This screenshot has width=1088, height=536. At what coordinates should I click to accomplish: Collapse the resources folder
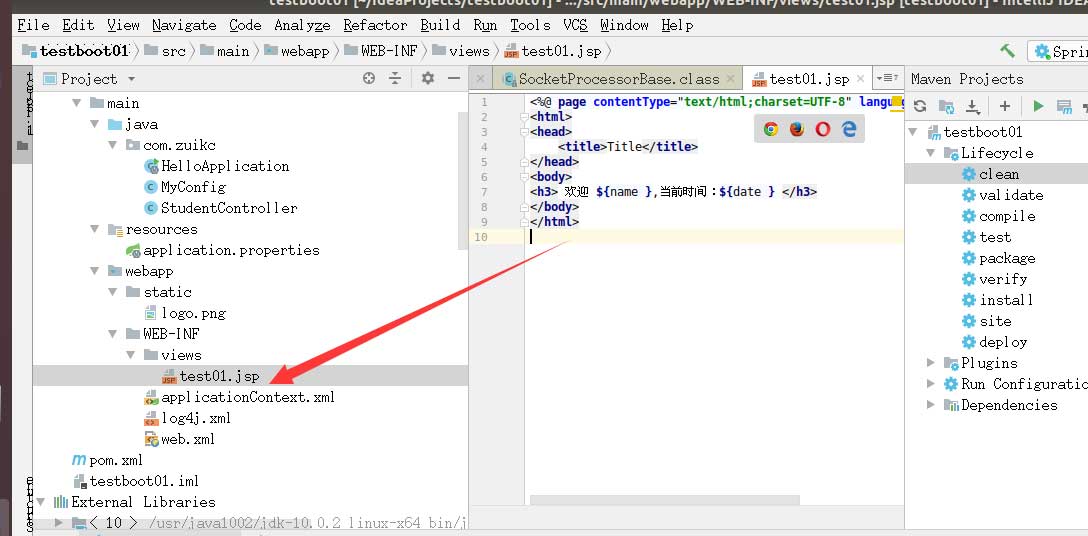[x=94, y=229]
